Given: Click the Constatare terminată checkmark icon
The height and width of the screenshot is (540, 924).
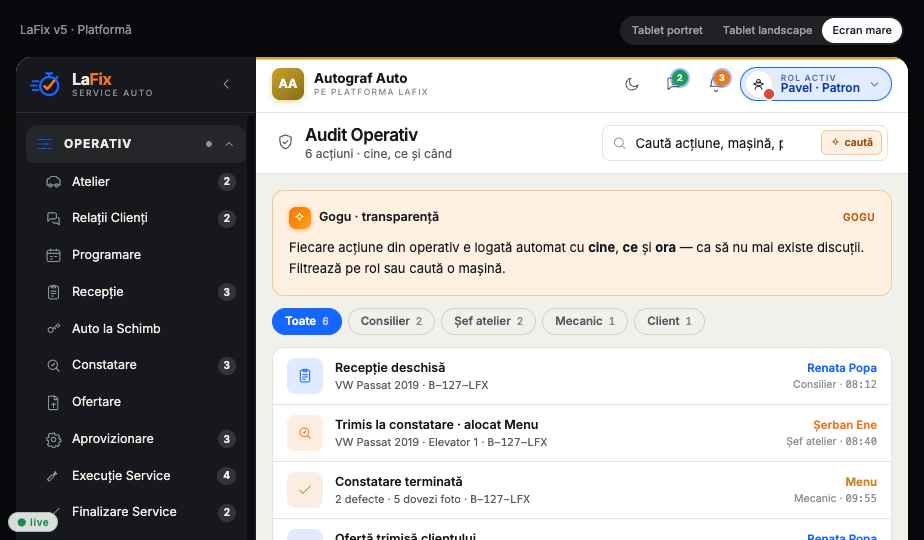Looking at the screenshot, I should [x=305, y=490].
